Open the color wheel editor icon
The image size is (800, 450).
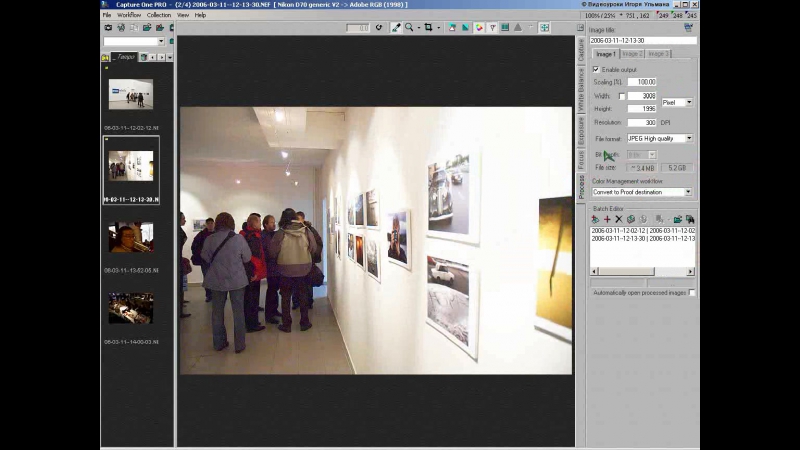[479, 28]
